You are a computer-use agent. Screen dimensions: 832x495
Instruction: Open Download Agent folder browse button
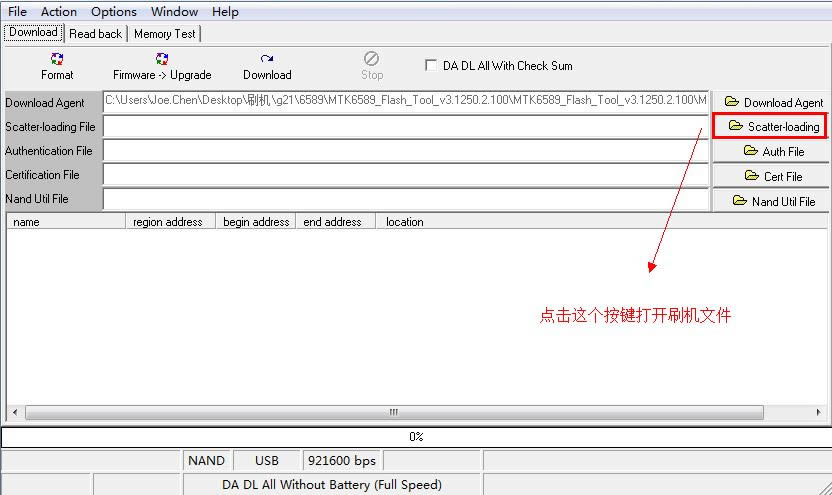pos(772,102)
